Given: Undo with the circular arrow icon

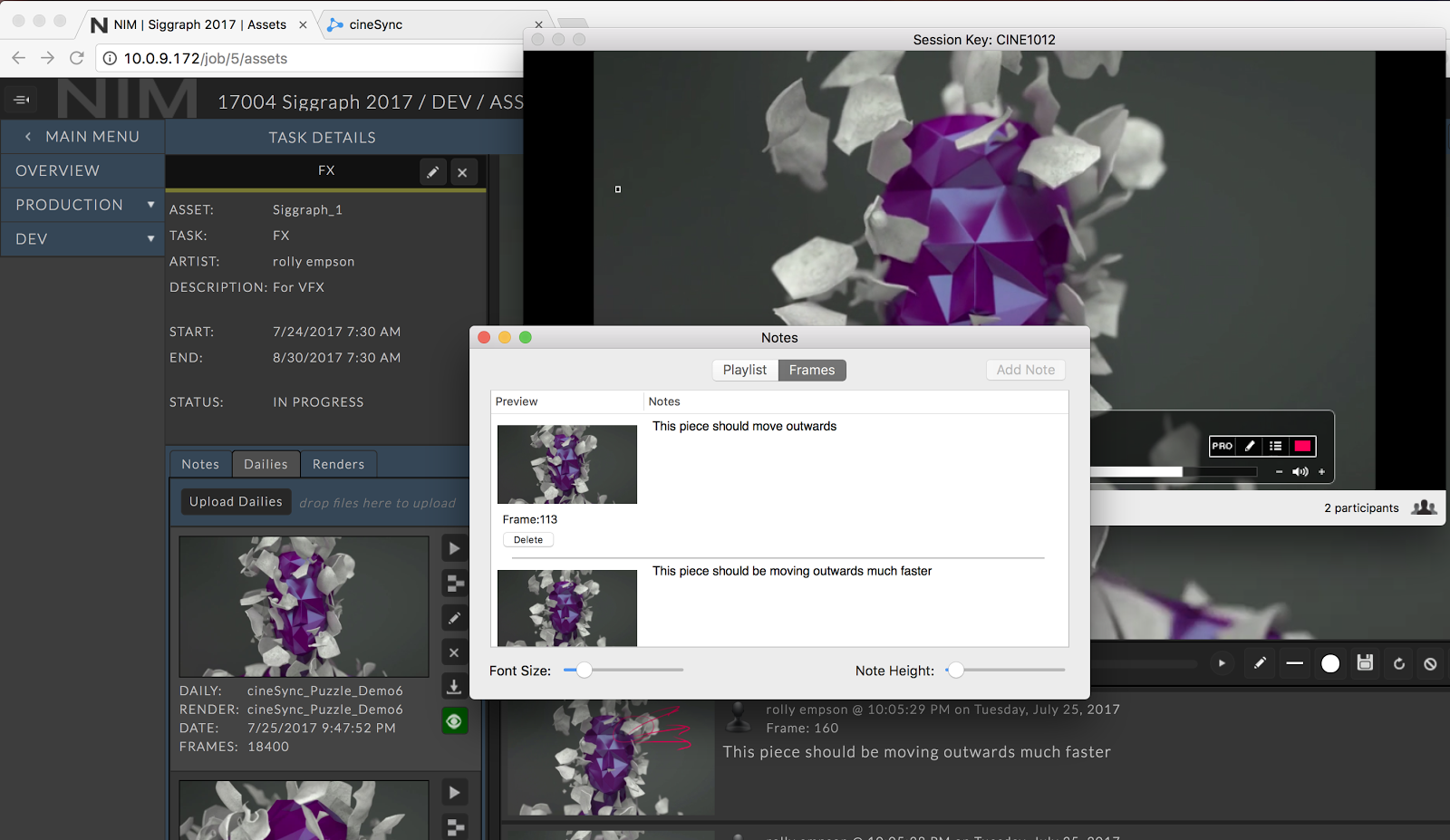Looking at the screenshot, I should (1399, 663).
